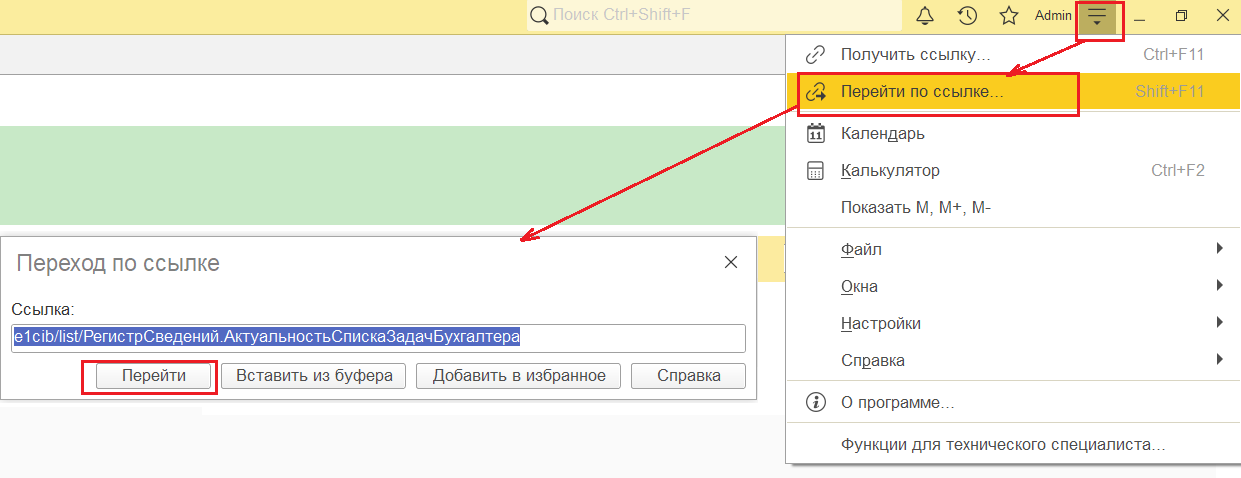The height and width of the screenshot is (478, 1241).
Task: Click the info icon beside О программе
Action: pos(816,402)
